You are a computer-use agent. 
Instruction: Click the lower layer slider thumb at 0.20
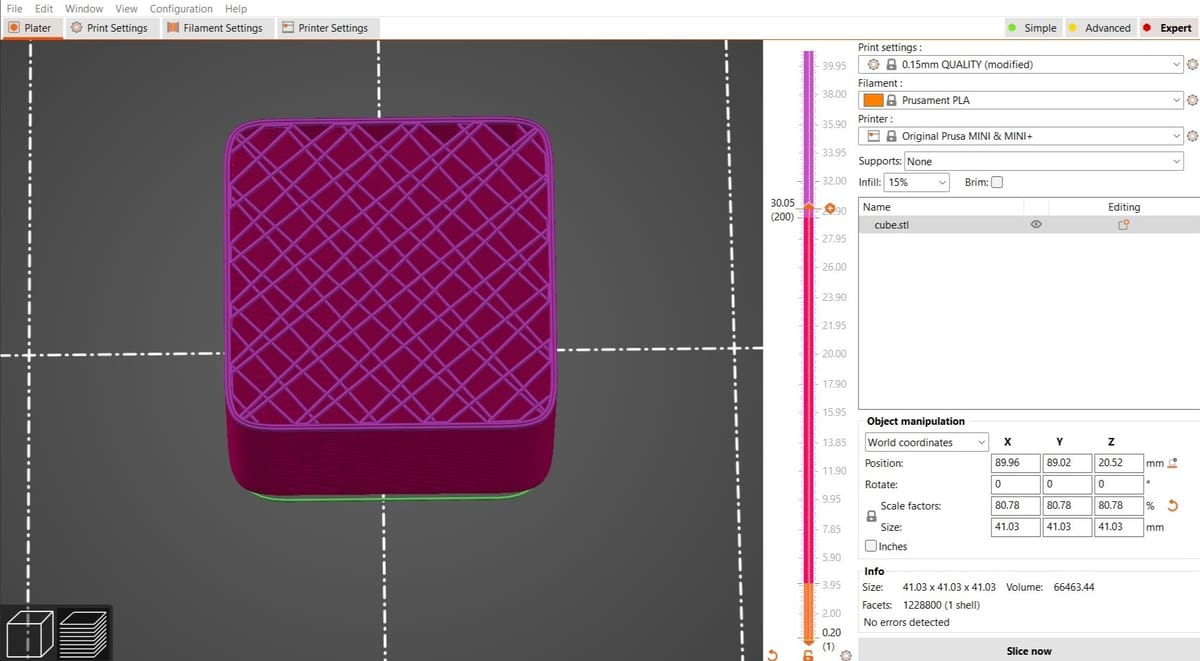[809, 641]
